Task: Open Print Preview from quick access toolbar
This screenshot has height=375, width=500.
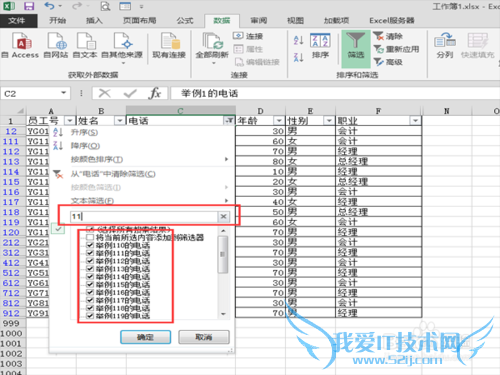Action: (x=105, y=6)
